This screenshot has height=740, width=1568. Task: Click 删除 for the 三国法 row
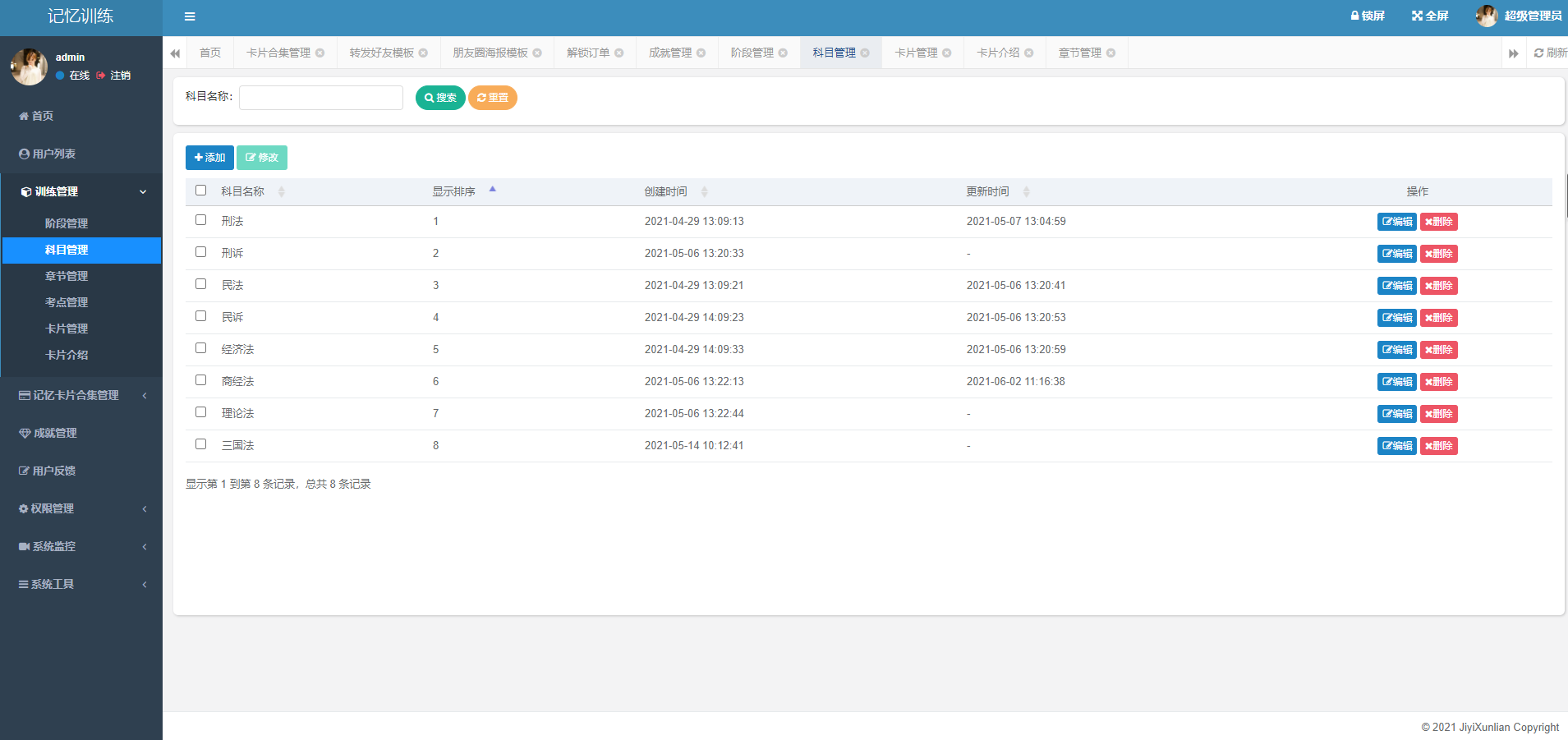coord(1439,446)
